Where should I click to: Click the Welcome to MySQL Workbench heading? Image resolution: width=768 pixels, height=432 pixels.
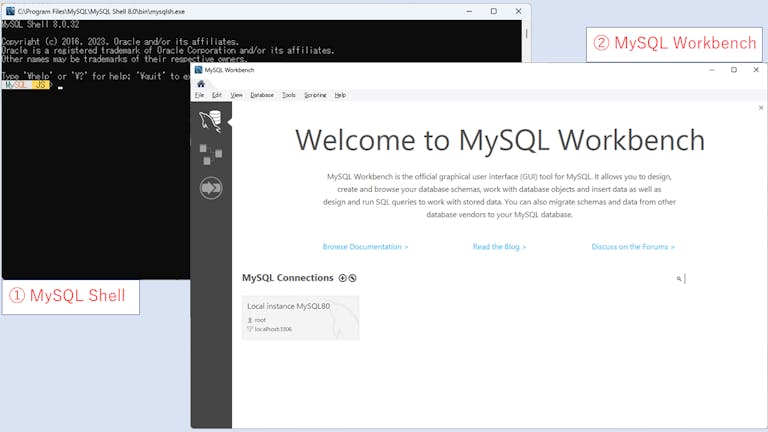click(x=500, y=141)
